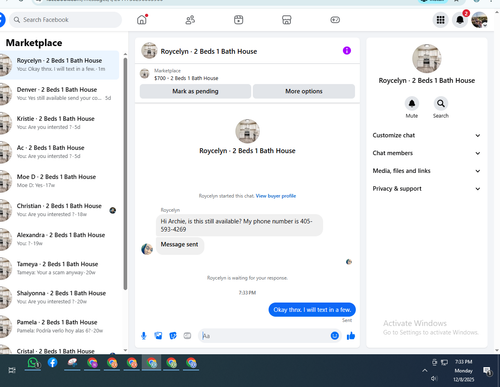Open the Roycelyn conversation in chat list
The image size is (500, 387).
pos(59,65)
